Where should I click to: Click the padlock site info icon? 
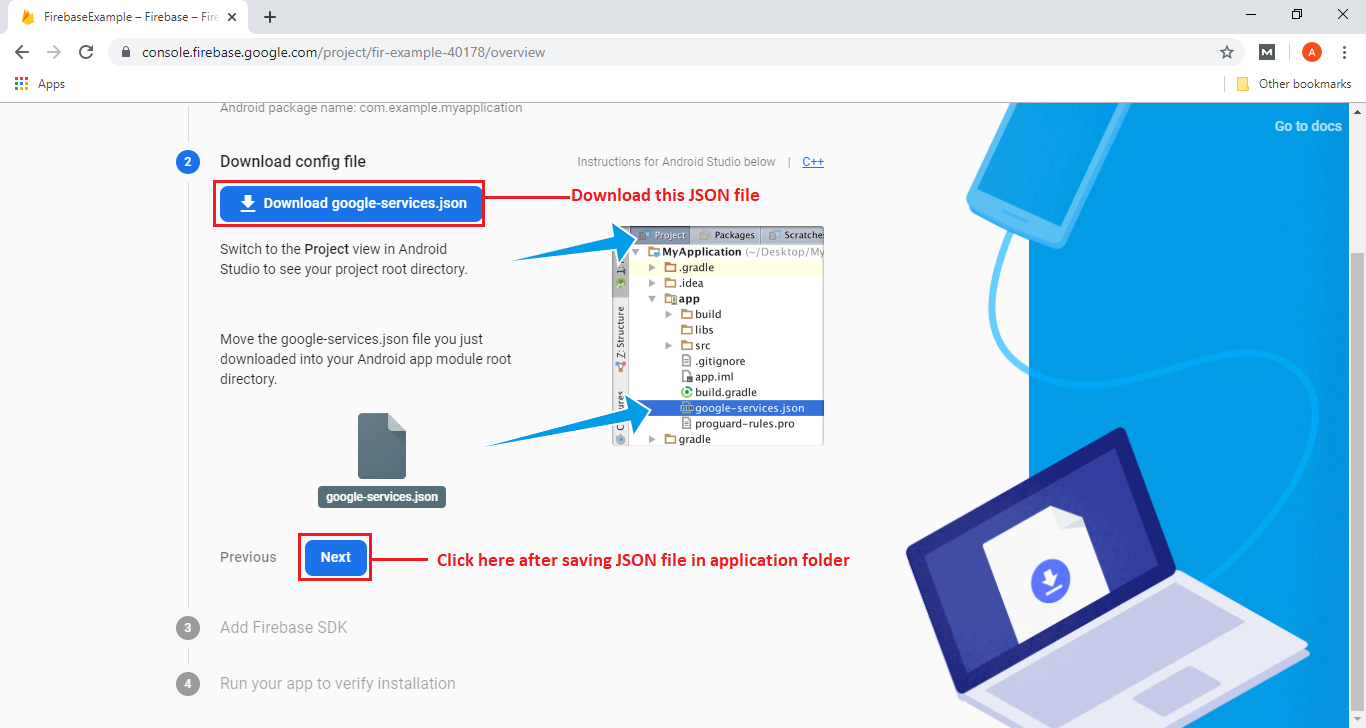(x=125, y=52)
